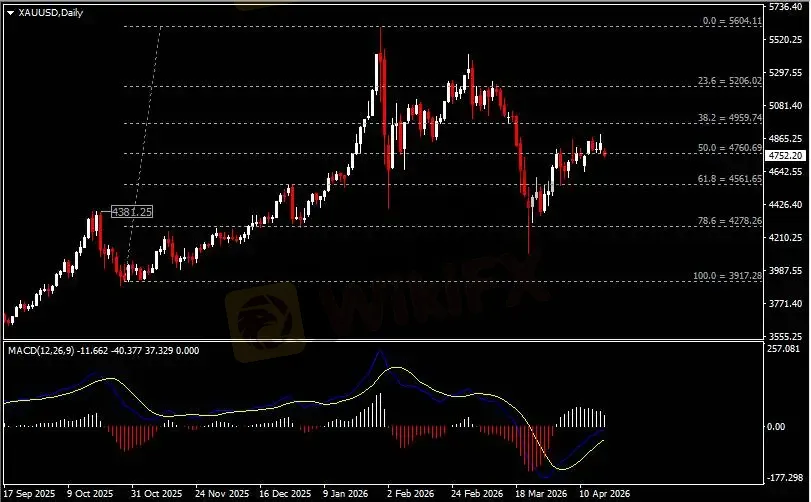
Task: Click the 31 Oct 2025 date label
Action: pyautogui.click(x=157, y=494)
